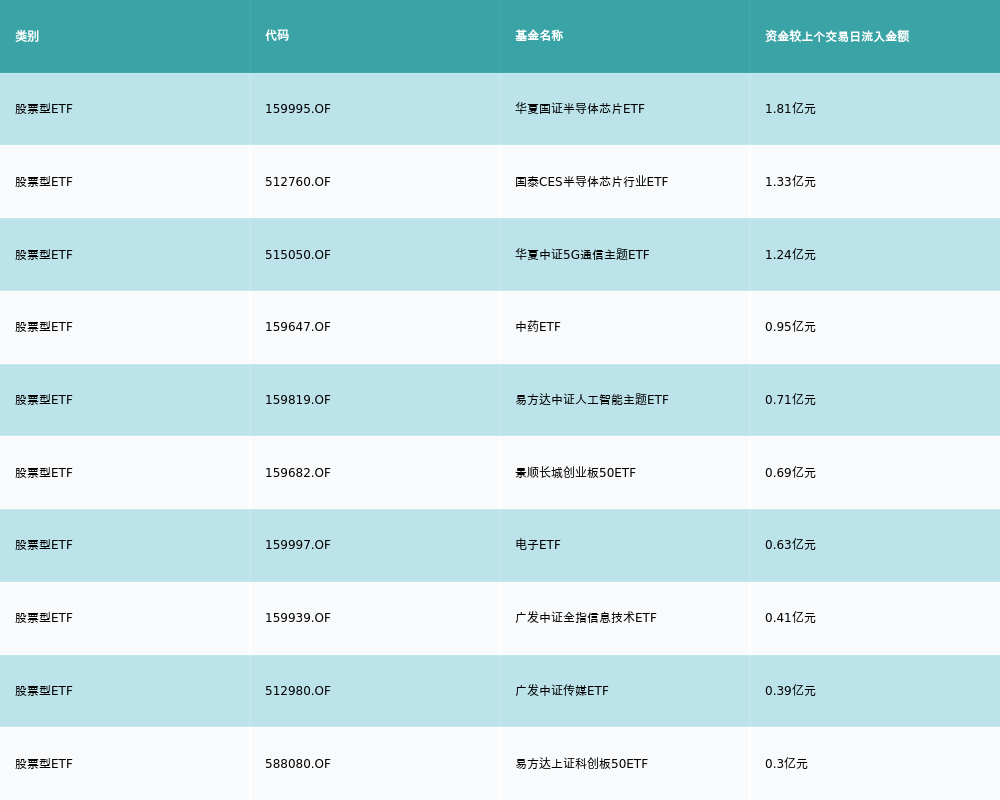Click 股票型ETF in the 588080.OF row
This screenshot has width=1000, height=800.
point(44,764)
